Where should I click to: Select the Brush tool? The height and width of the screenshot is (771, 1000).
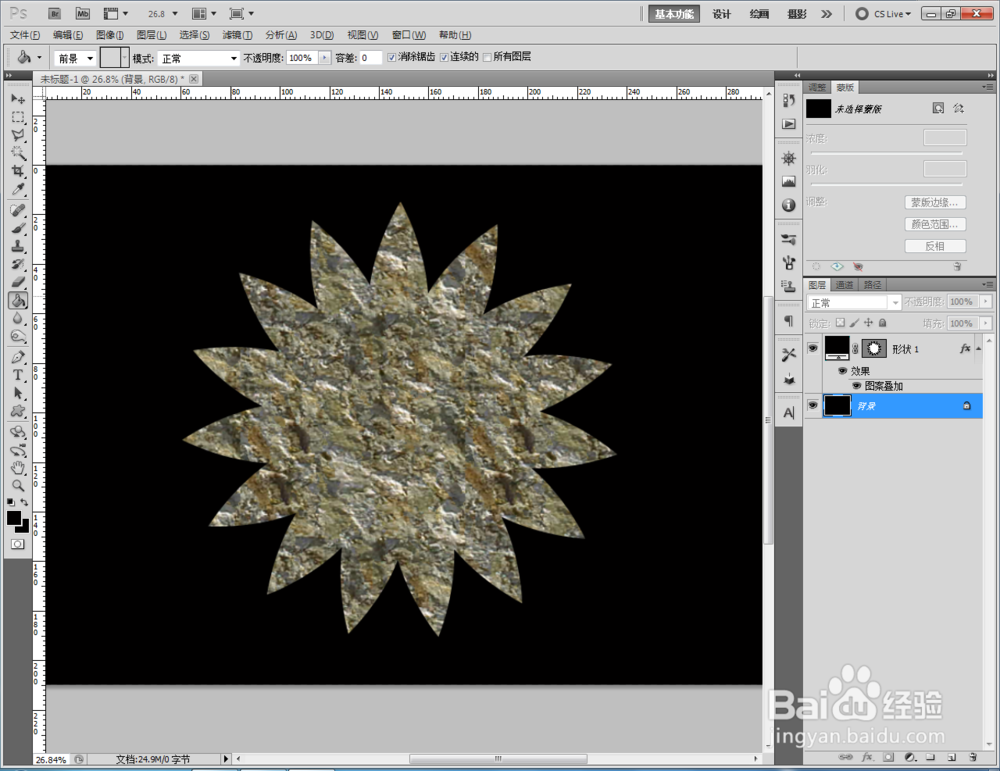18,228
